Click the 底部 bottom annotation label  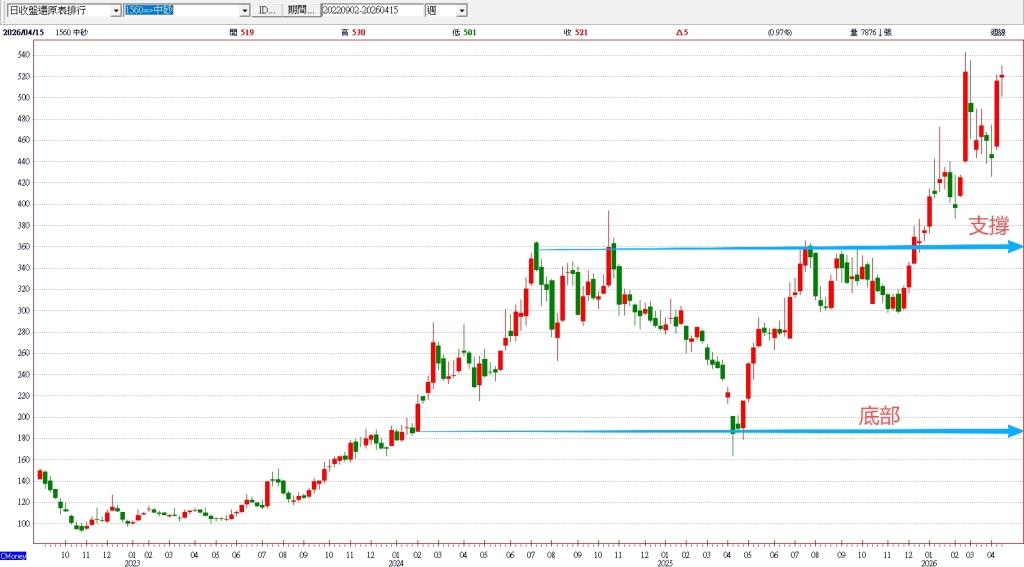click(x=879, y=415)
